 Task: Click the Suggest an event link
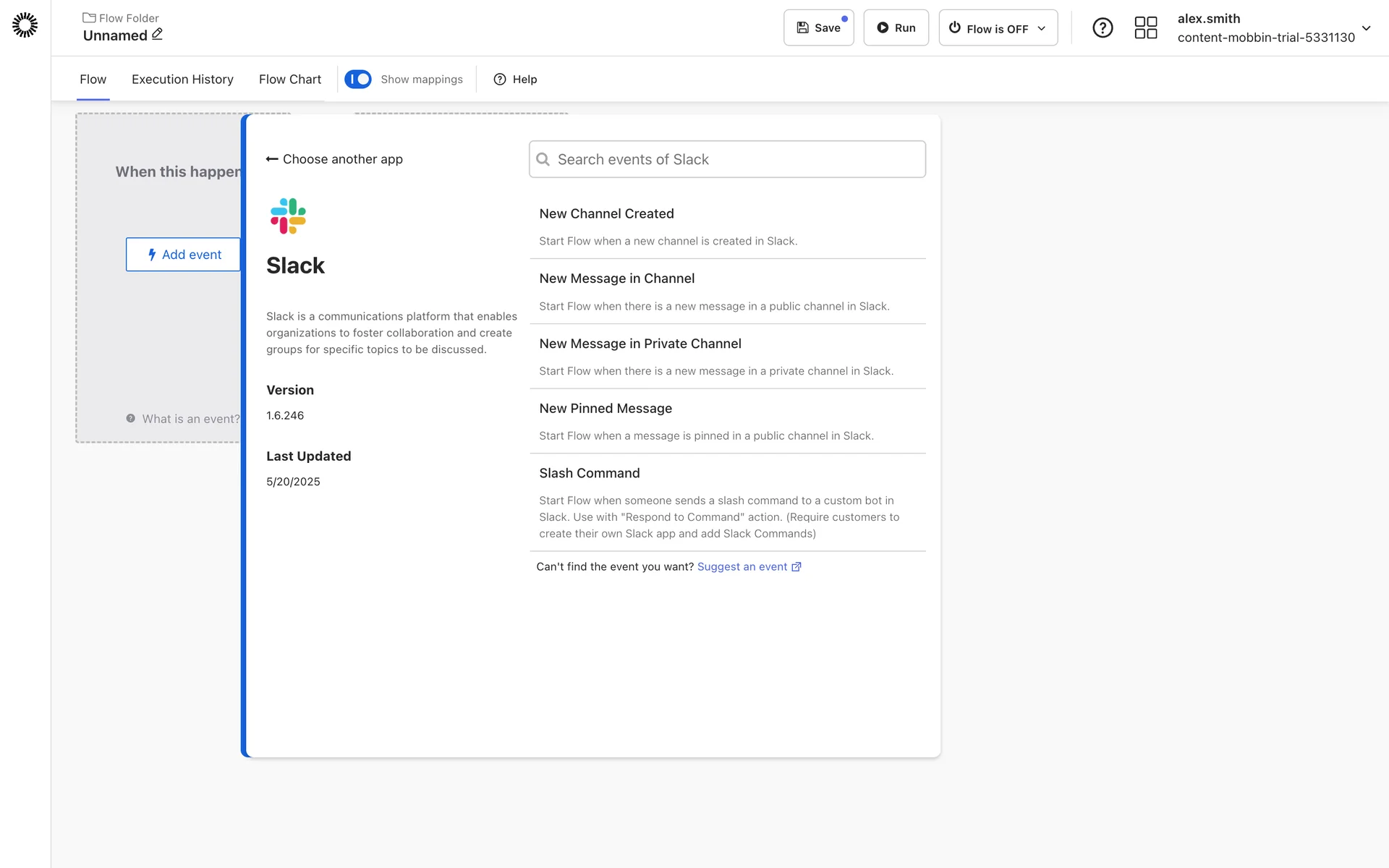pos(742,567)
